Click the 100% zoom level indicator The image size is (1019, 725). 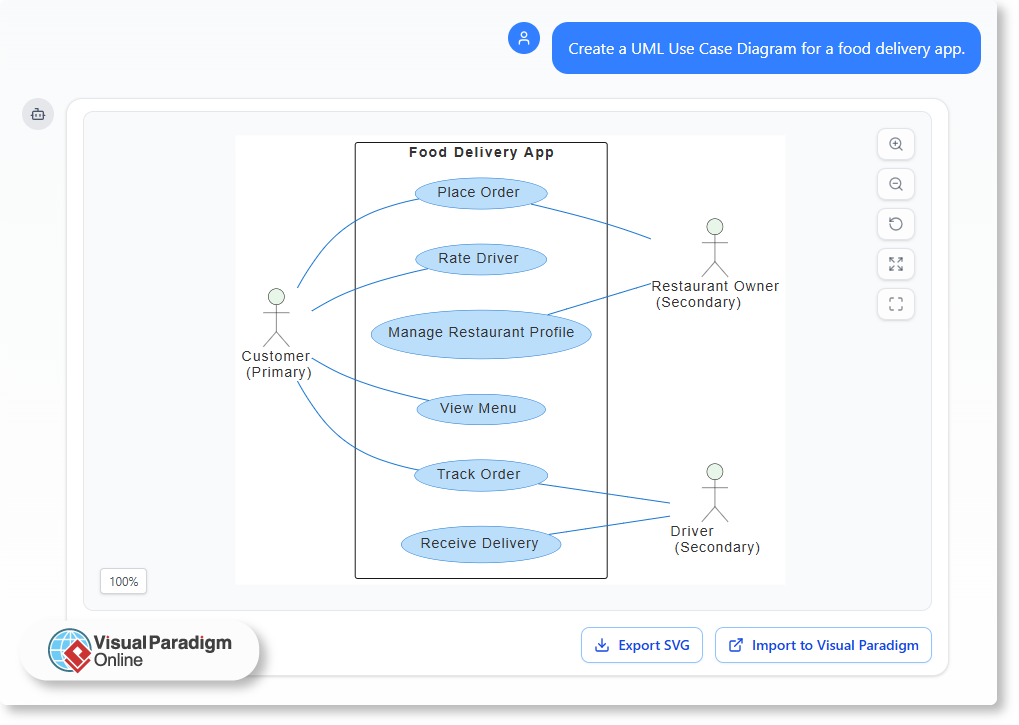pyautogui.click(x=122, y=581)
